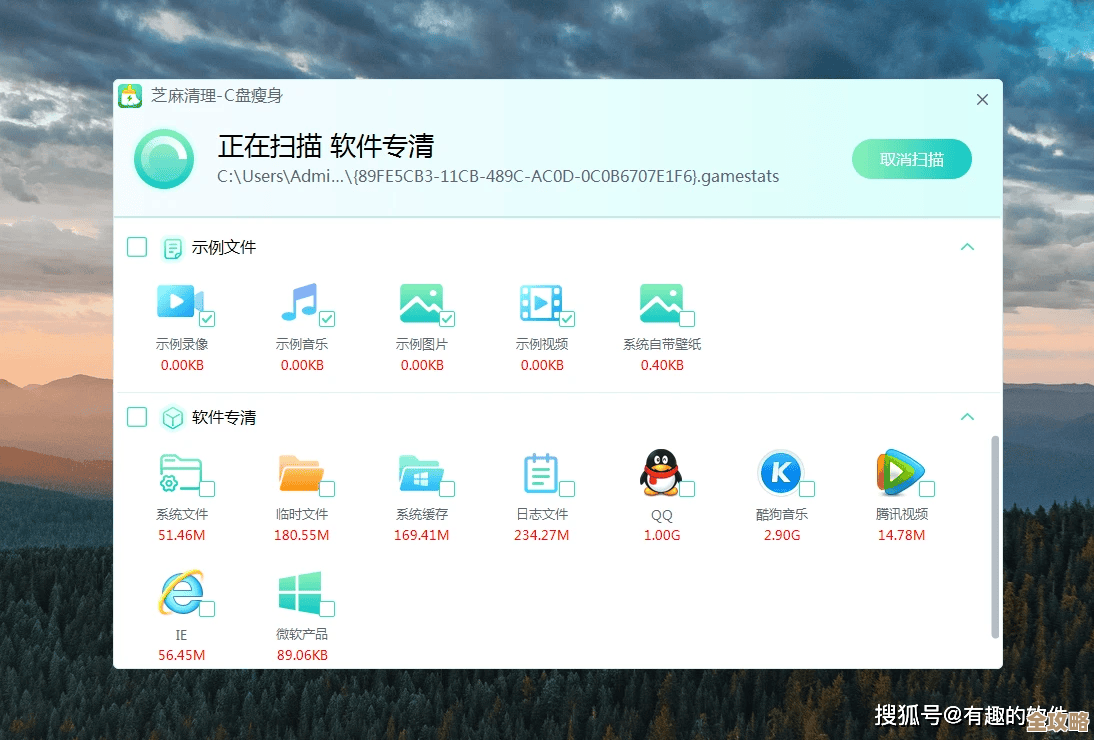Click the 示例录像 video recording icon
This screenshot has width=1094, height=740.
click(x=182, y=303)
